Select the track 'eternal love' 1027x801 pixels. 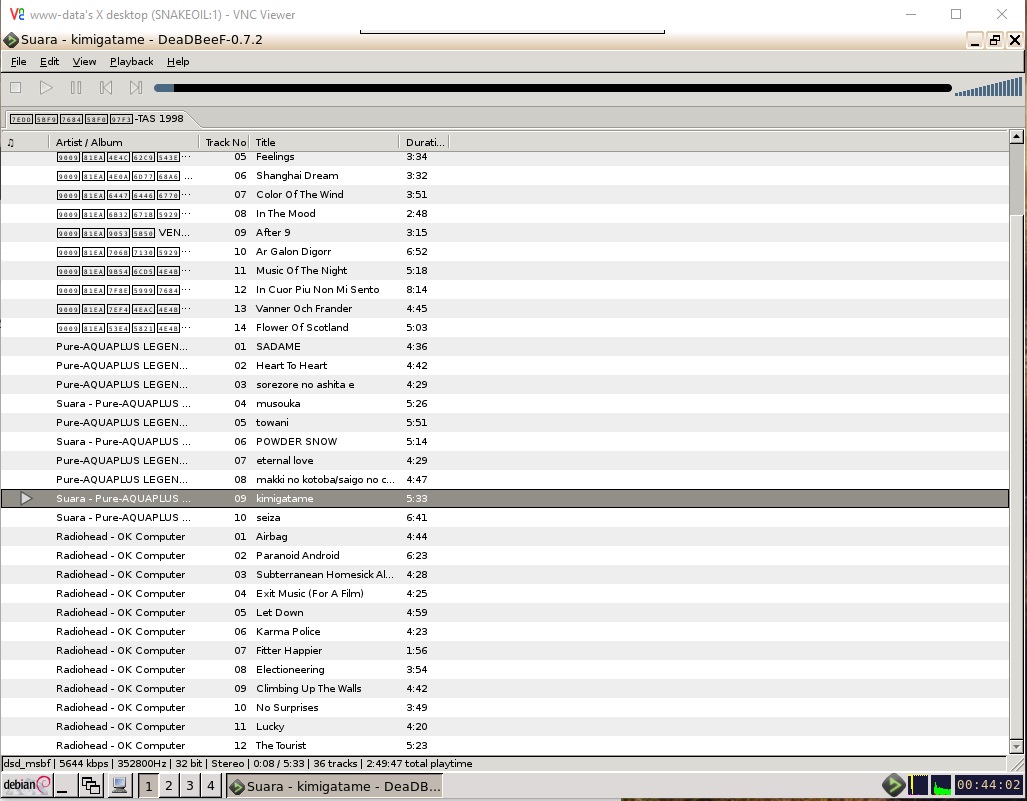point(504,460)
